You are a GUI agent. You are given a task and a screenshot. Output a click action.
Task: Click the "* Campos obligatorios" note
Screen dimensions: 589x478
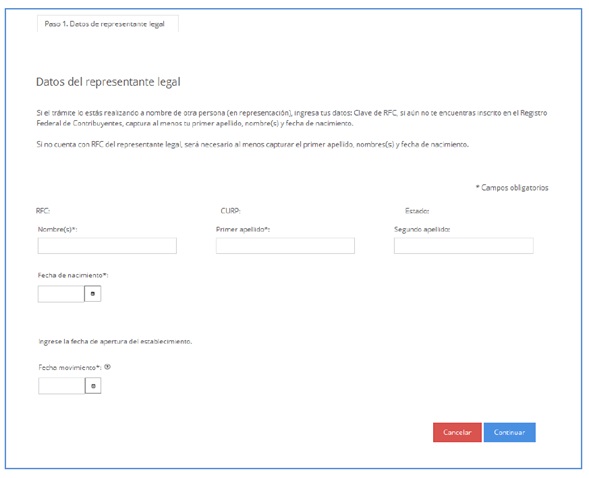pyautogui.click(x=512, y=187)
